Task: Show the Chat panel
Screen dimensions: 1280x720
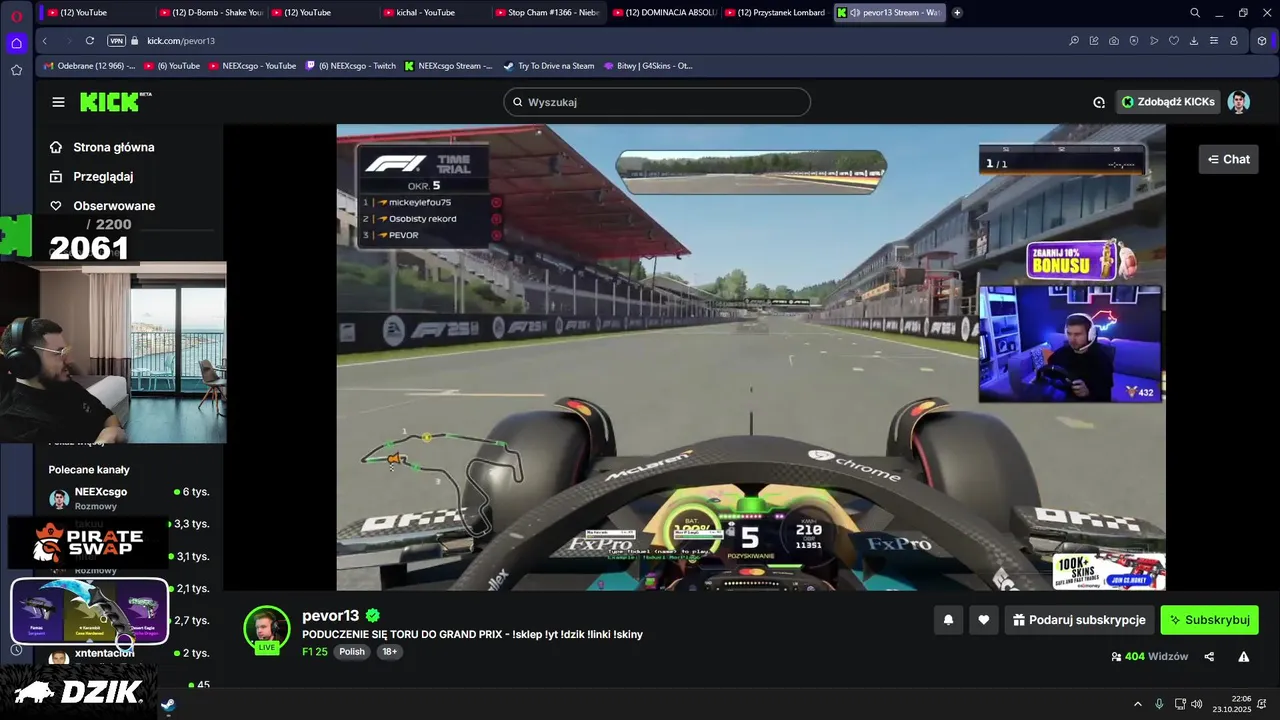Action: point(1228,159)
